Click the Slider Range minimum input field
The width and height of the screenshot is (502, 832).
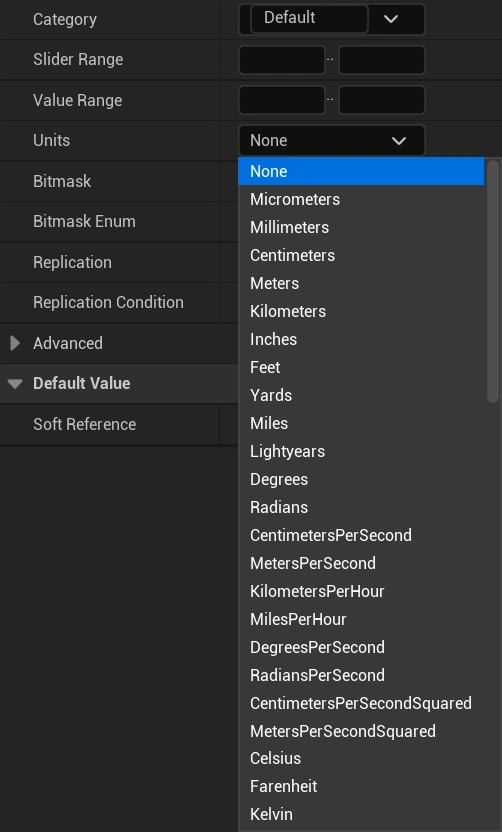(282, 59)
